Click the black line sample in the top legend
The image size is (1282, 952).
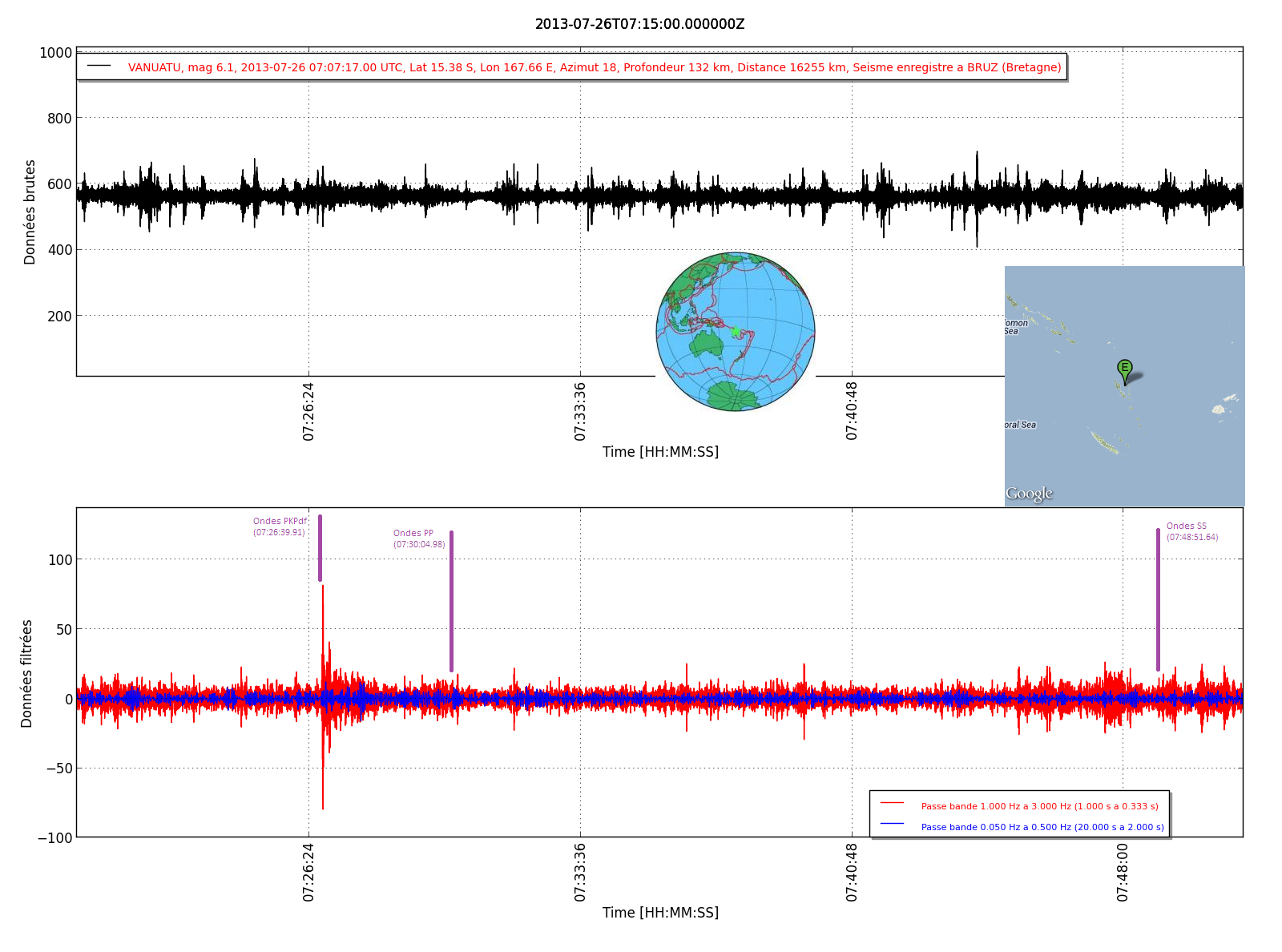pyautogui.click(x=99, y=66)
